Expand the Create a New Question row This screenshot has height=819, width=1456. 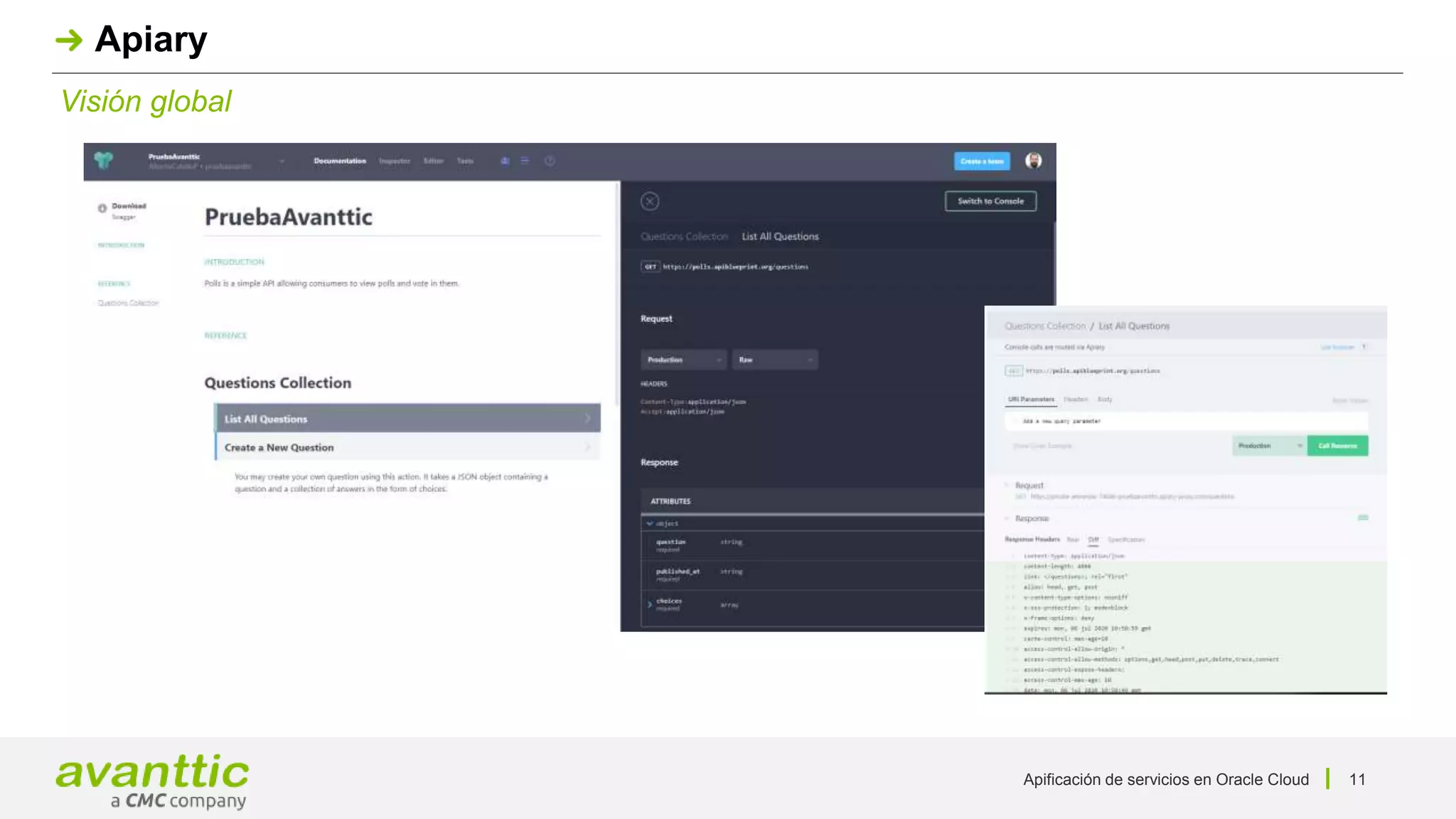(x=407, y=447)
